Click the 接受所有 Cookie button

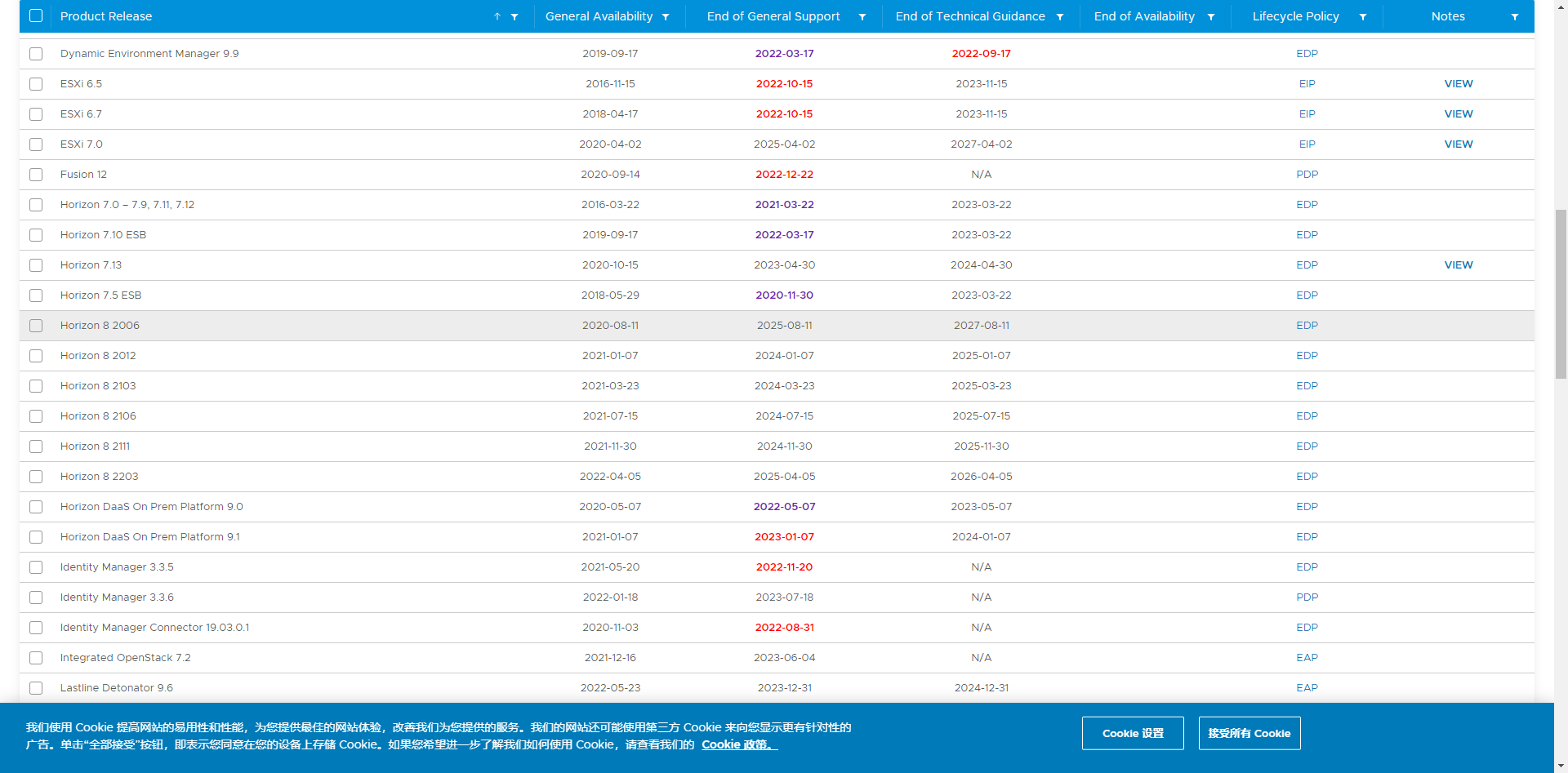click(1249, 733)
